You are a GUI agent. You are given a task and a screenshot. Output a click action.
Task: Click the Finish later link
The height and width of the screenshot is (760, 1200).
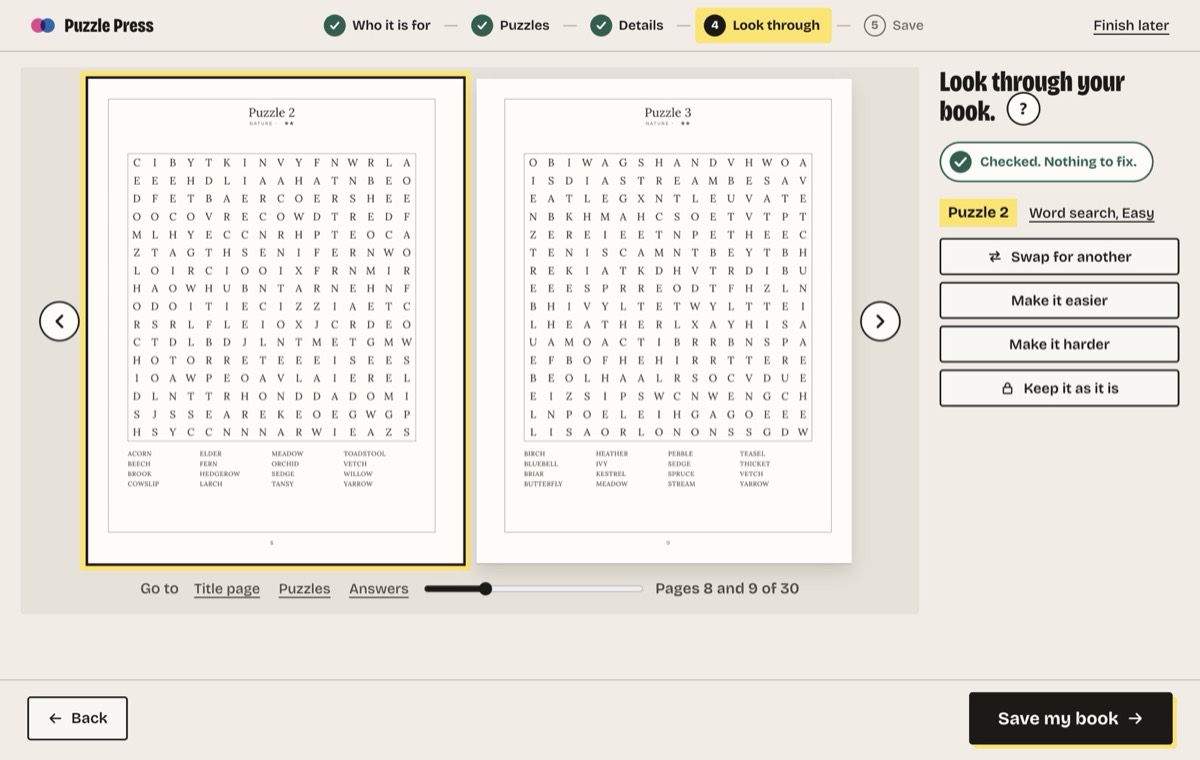click(x=1131, y=26)
